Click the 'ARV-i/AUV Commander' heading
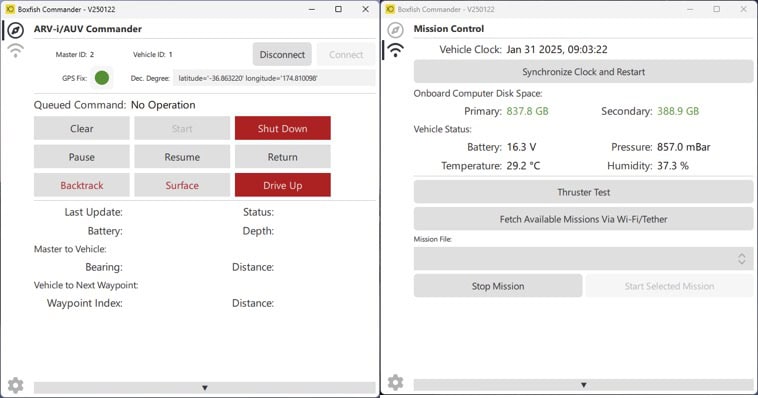Image resolution: width=758 pixels, height=398 pixels. 87,29
